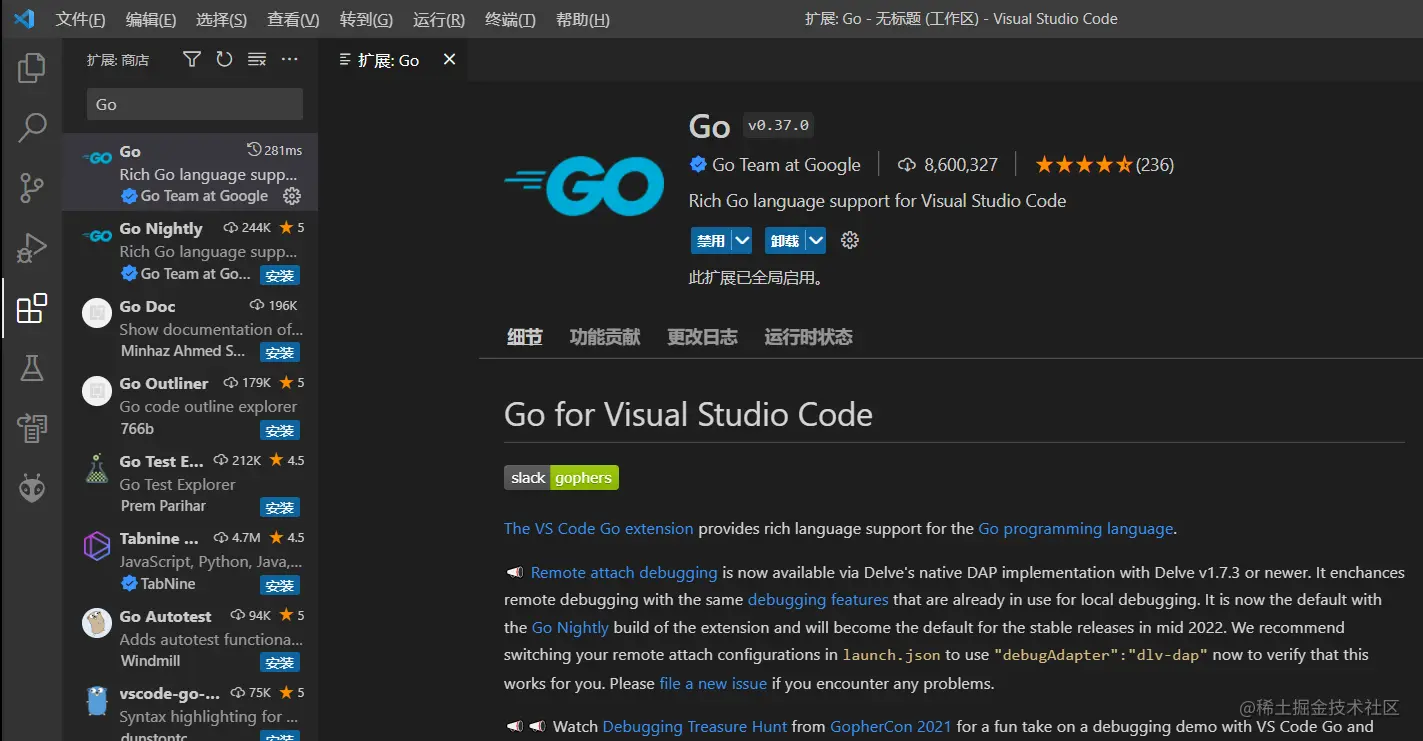Open the Remote attach debugging link
Viewport: 1423px width, 741px height.
(624, 572)
